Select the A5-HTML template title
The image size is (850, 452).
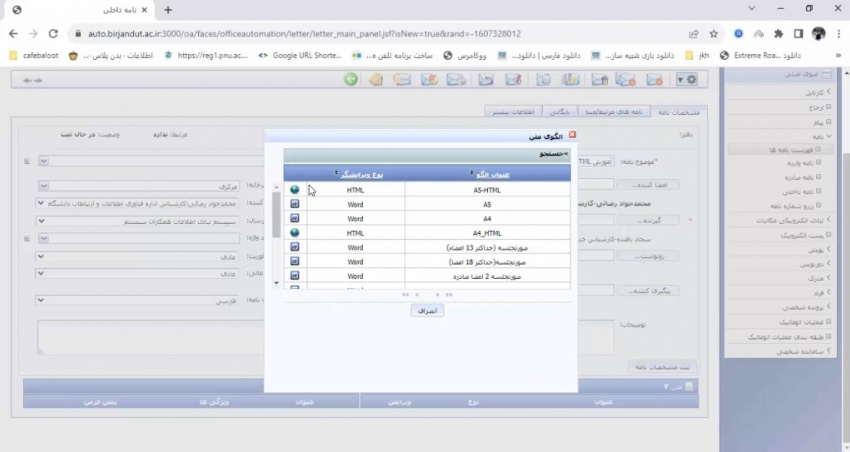pos(487,190)
